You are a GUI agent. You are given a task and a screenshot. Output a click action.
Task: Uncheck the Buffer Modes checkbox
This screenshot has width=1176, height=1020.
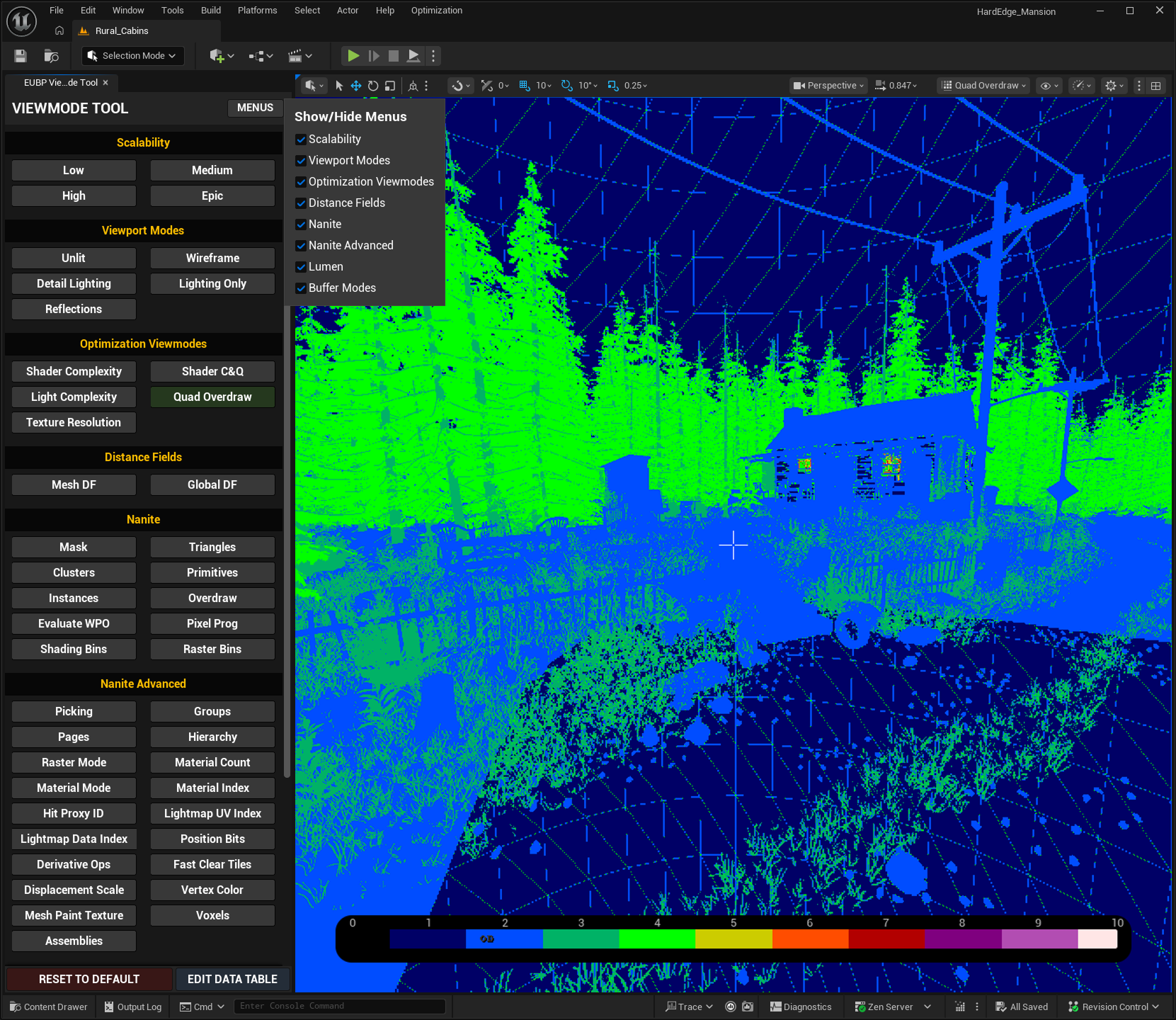(301, 288)
